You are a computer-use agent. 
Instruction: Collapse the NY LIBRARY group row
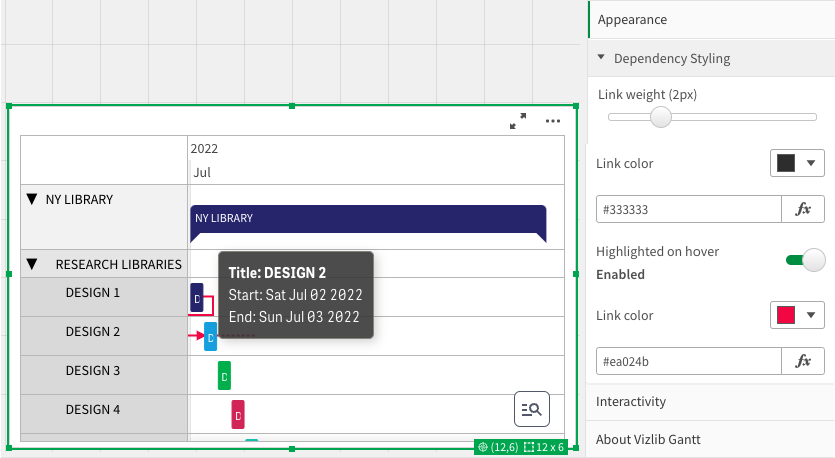32,199
